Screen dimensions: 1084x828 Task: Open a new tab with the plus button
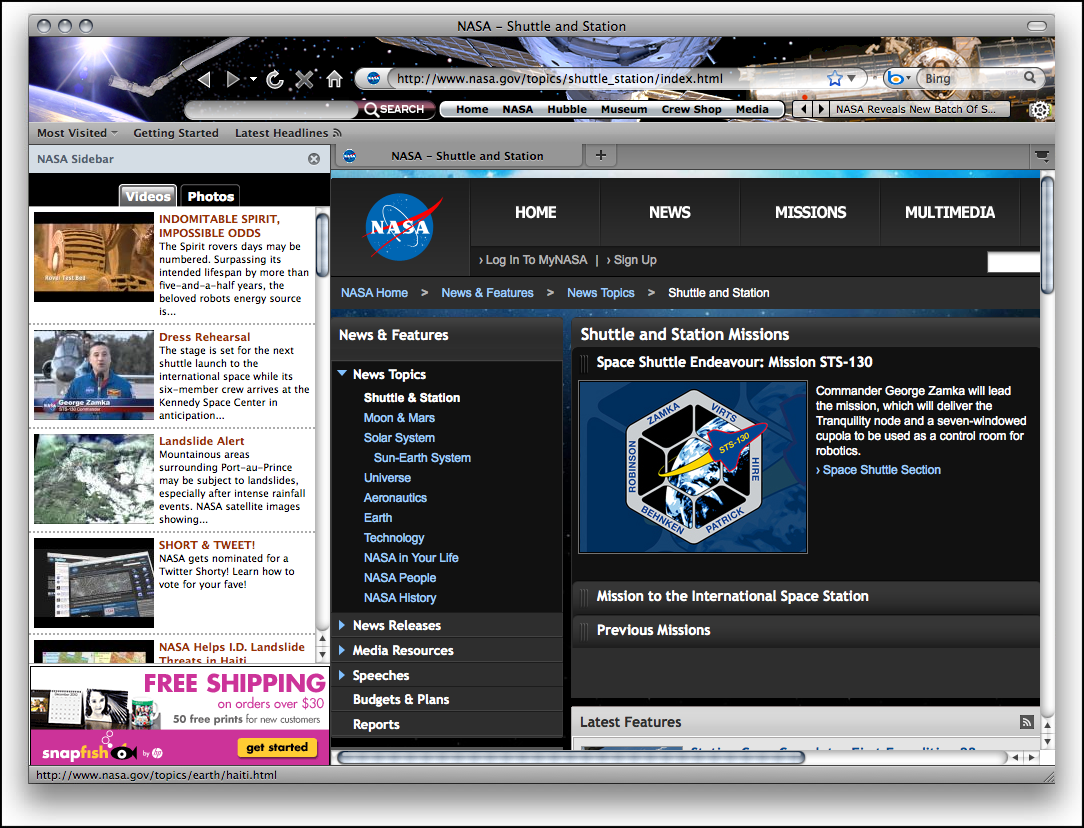tap(601, 155)
